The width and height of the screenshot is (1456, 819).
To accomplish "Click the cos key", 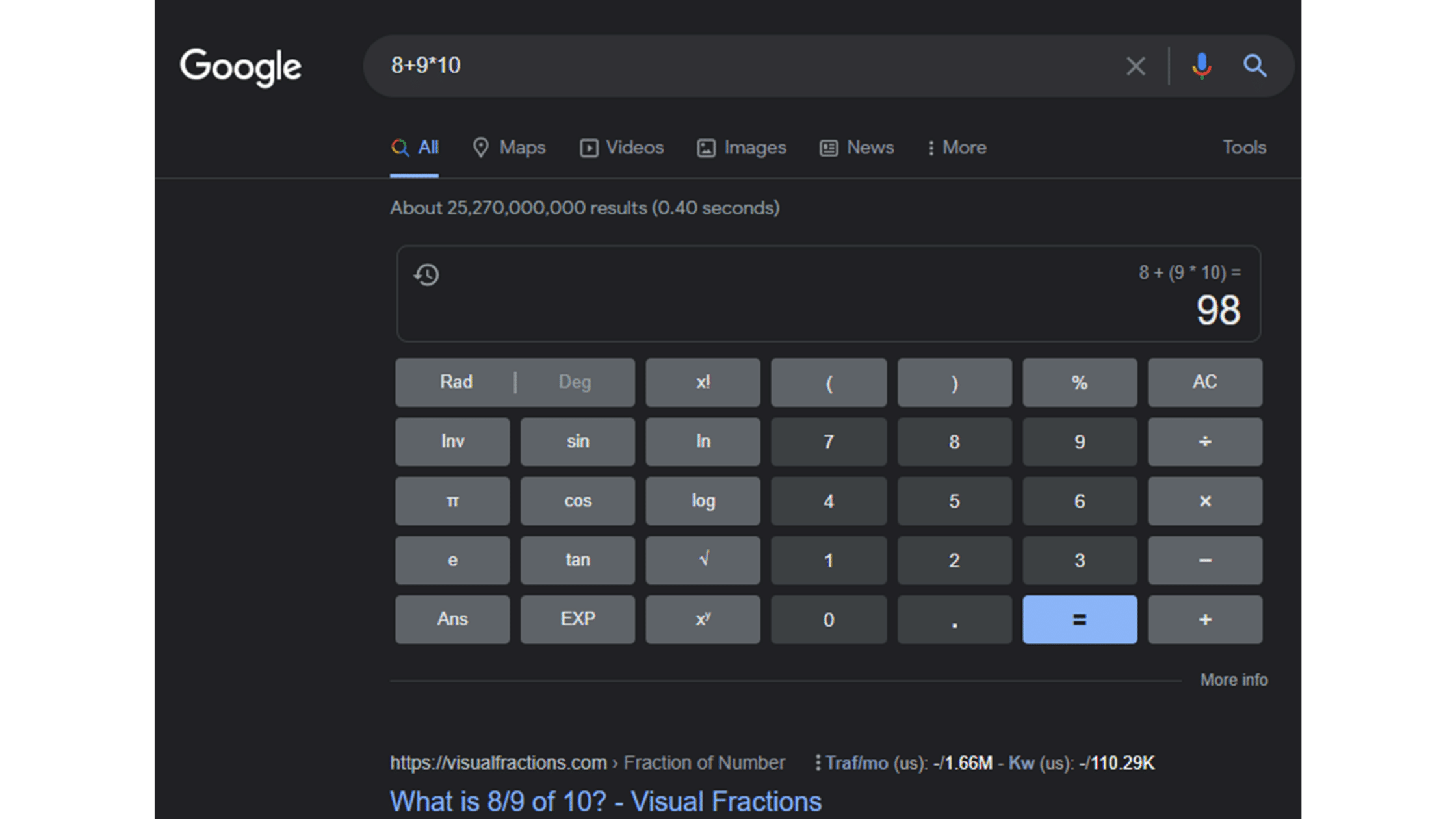I will pos(578,501).
